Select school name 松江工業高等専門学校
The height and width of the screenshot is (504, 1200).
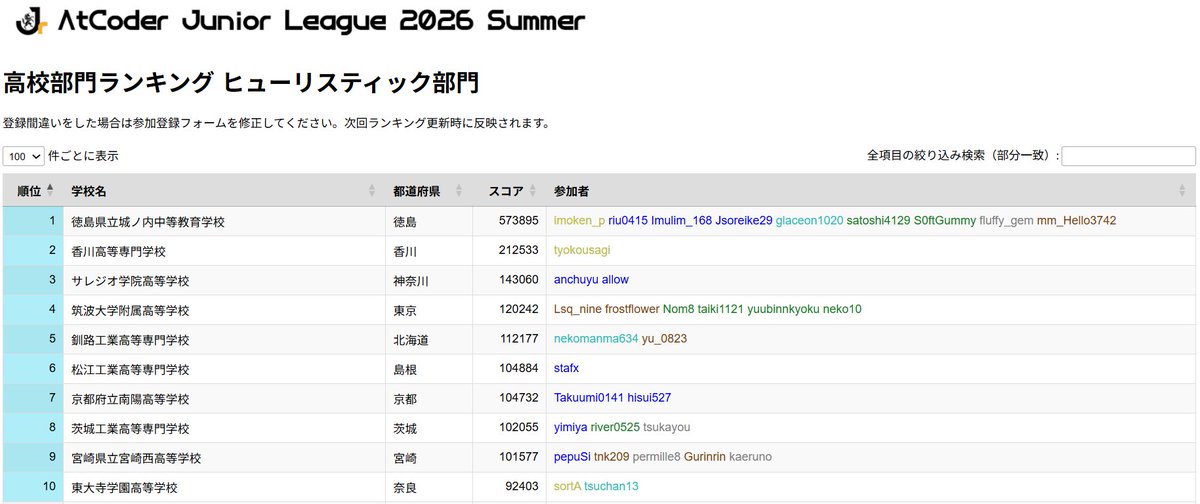point(130,369)
